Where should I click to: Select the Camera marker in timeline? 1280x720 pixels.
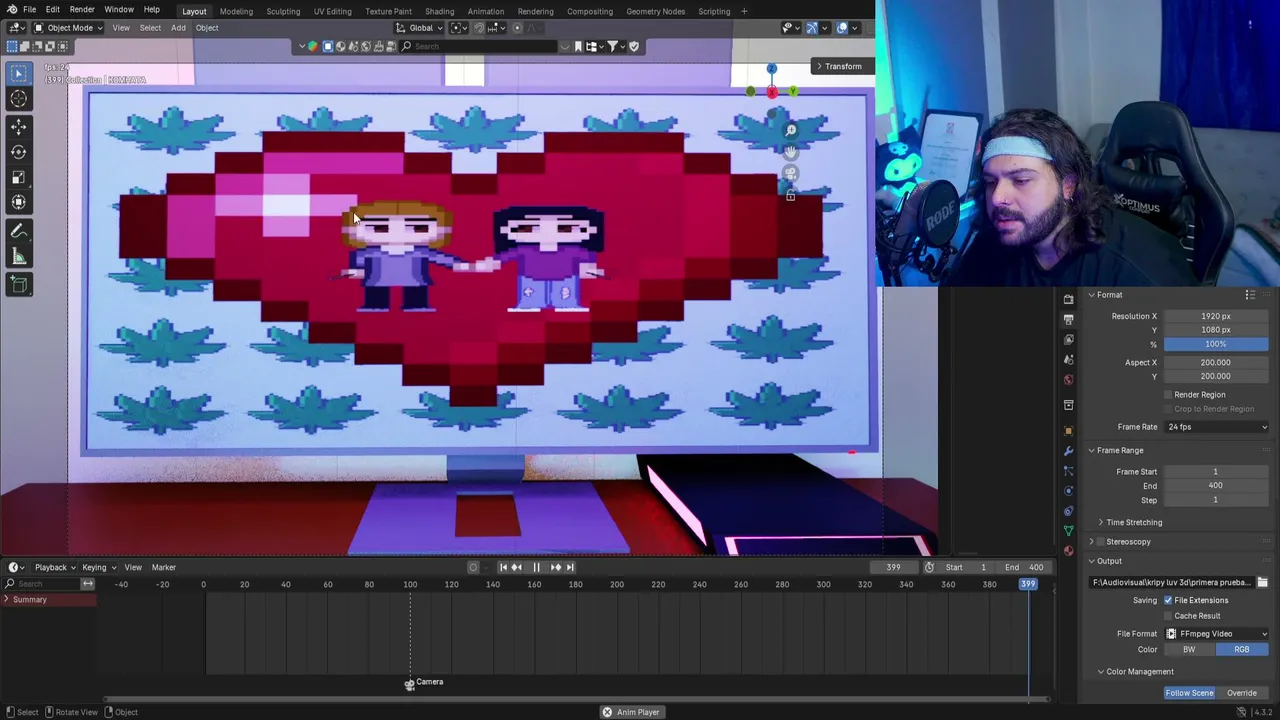pyautogui.click(x=409, y=684)
